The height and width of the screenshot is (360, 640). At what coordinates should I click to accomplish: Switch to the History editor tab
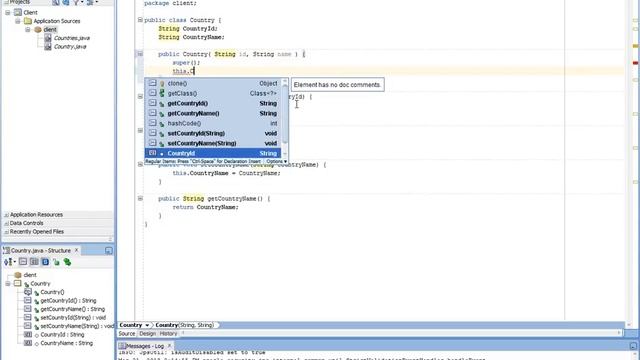tap(168, 333)
